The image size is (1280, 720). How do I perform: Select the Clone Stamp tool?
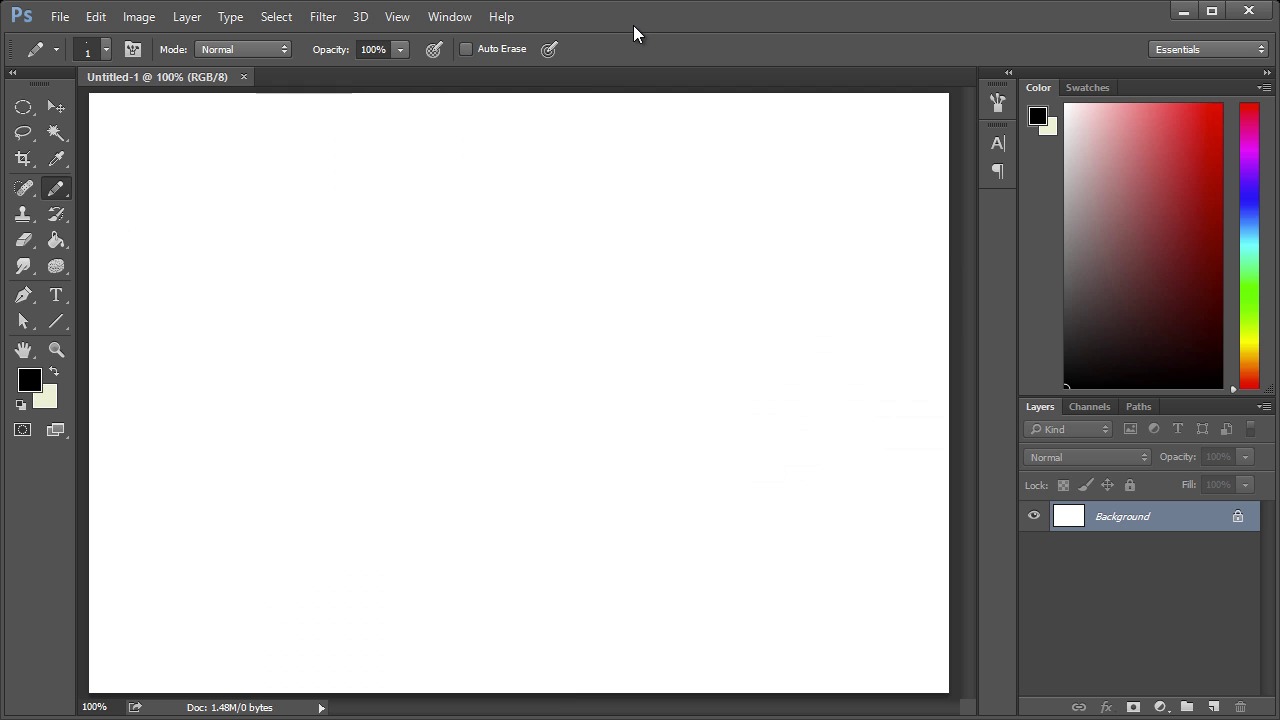coord(23,214)
